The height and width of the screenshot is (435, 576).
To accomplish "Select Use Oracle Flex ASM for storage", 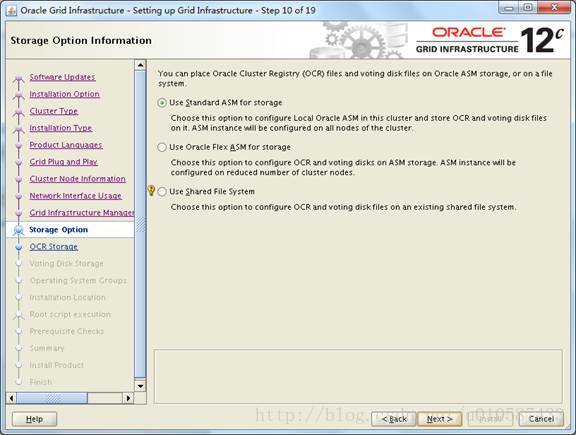I will (x=162, y=147).
